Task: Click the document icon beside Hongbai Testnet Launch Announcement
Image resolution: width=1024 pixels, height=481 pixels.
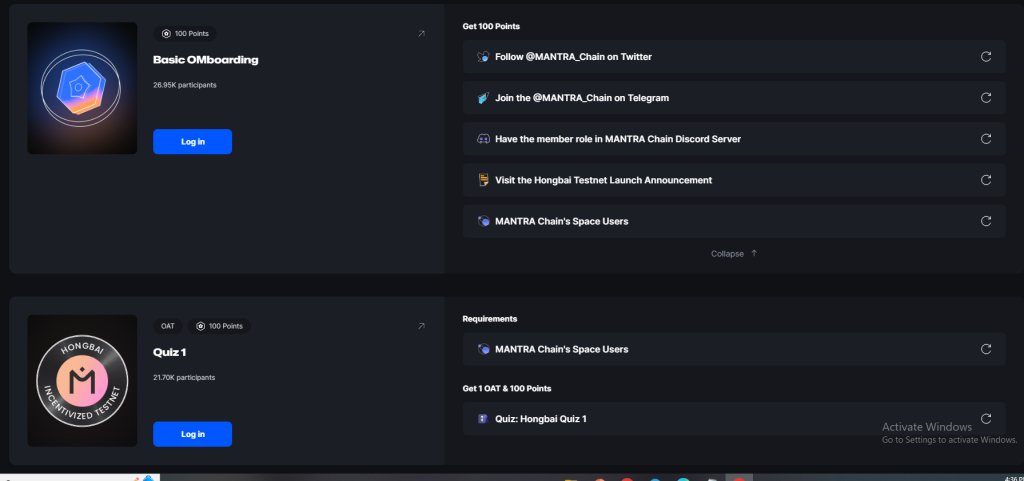Action: click(x=483, y=180)
